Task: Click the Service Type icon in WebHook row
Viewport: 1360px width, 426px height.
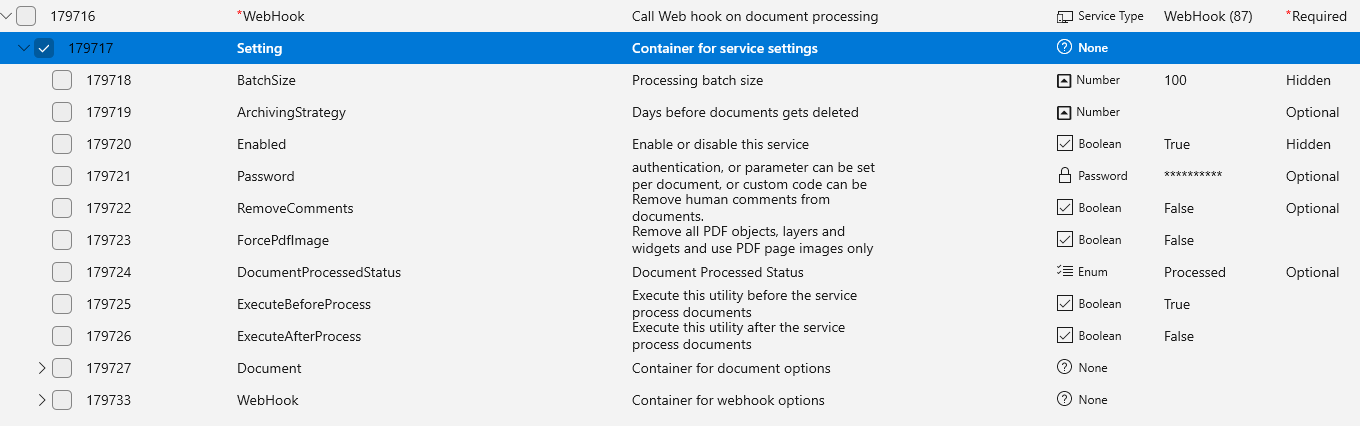Action: pyautogui.click(x=1064, y=16)
